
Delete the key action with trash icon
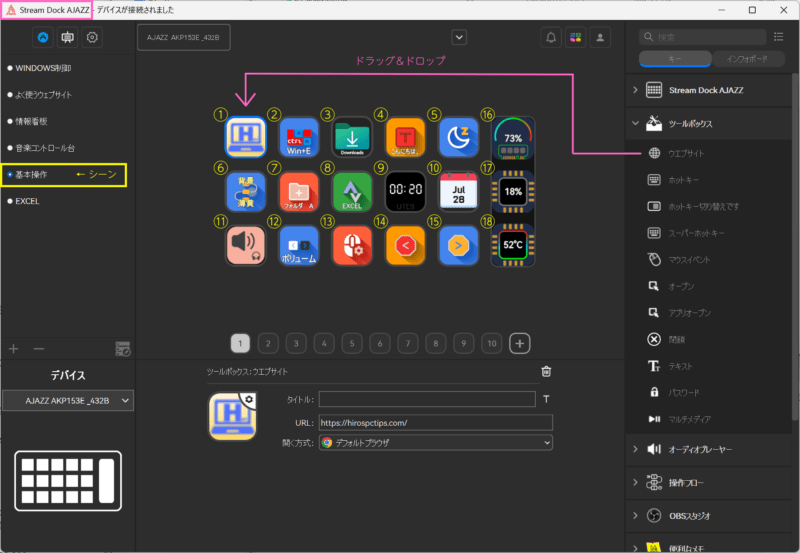point(546,371)
